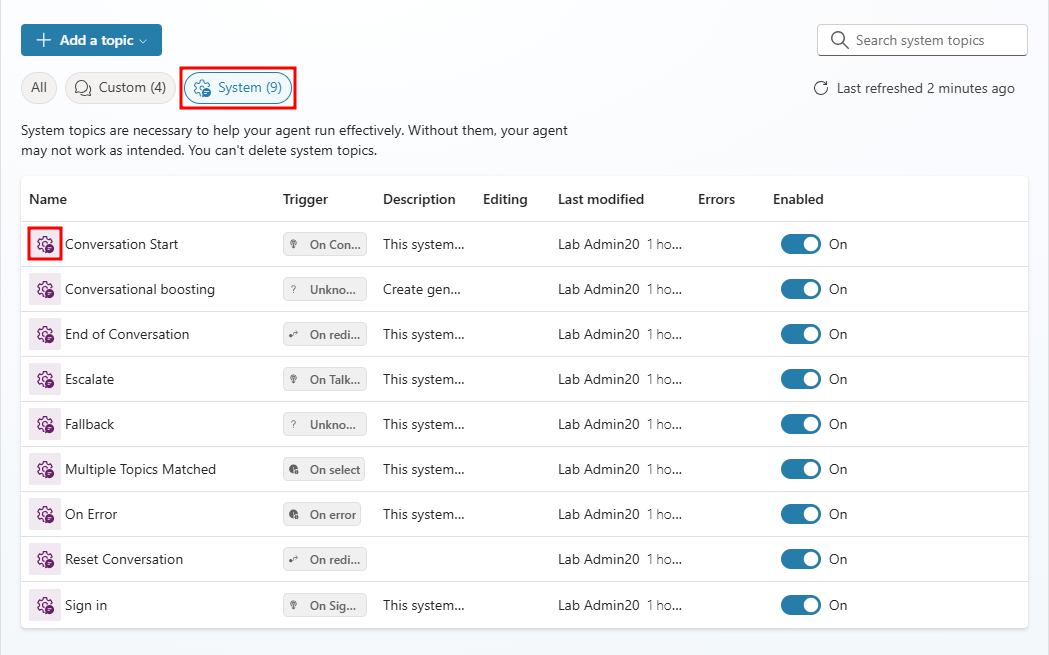Screen dimensions: 1049x655
Task: Click the magnifier icon in search box
Action: pos(840,40)
